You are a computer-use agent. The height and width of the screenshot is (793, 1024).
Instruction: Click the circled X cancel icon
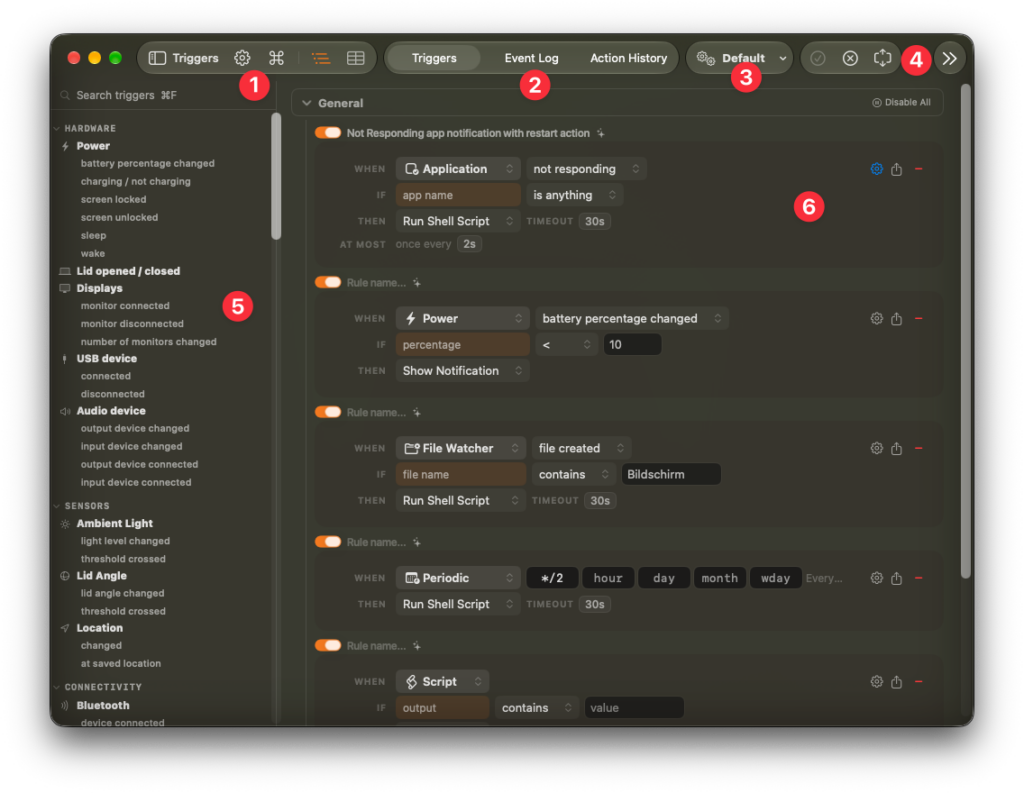click(x=850, y=58)
